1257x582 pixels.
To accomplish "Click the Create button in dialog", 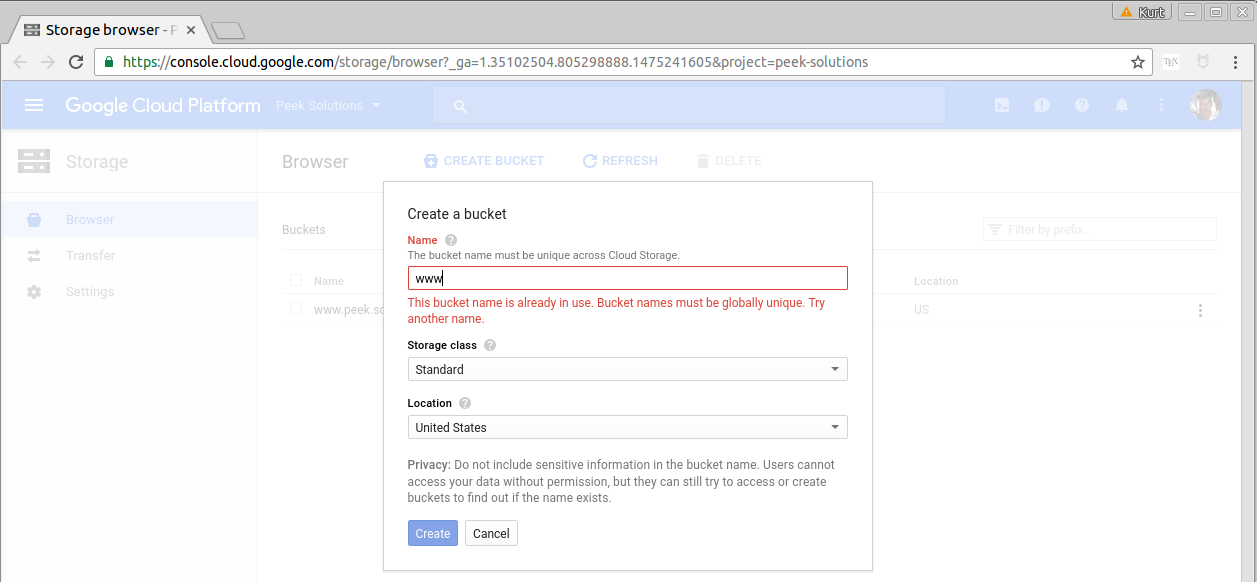I will coord(433,533).
